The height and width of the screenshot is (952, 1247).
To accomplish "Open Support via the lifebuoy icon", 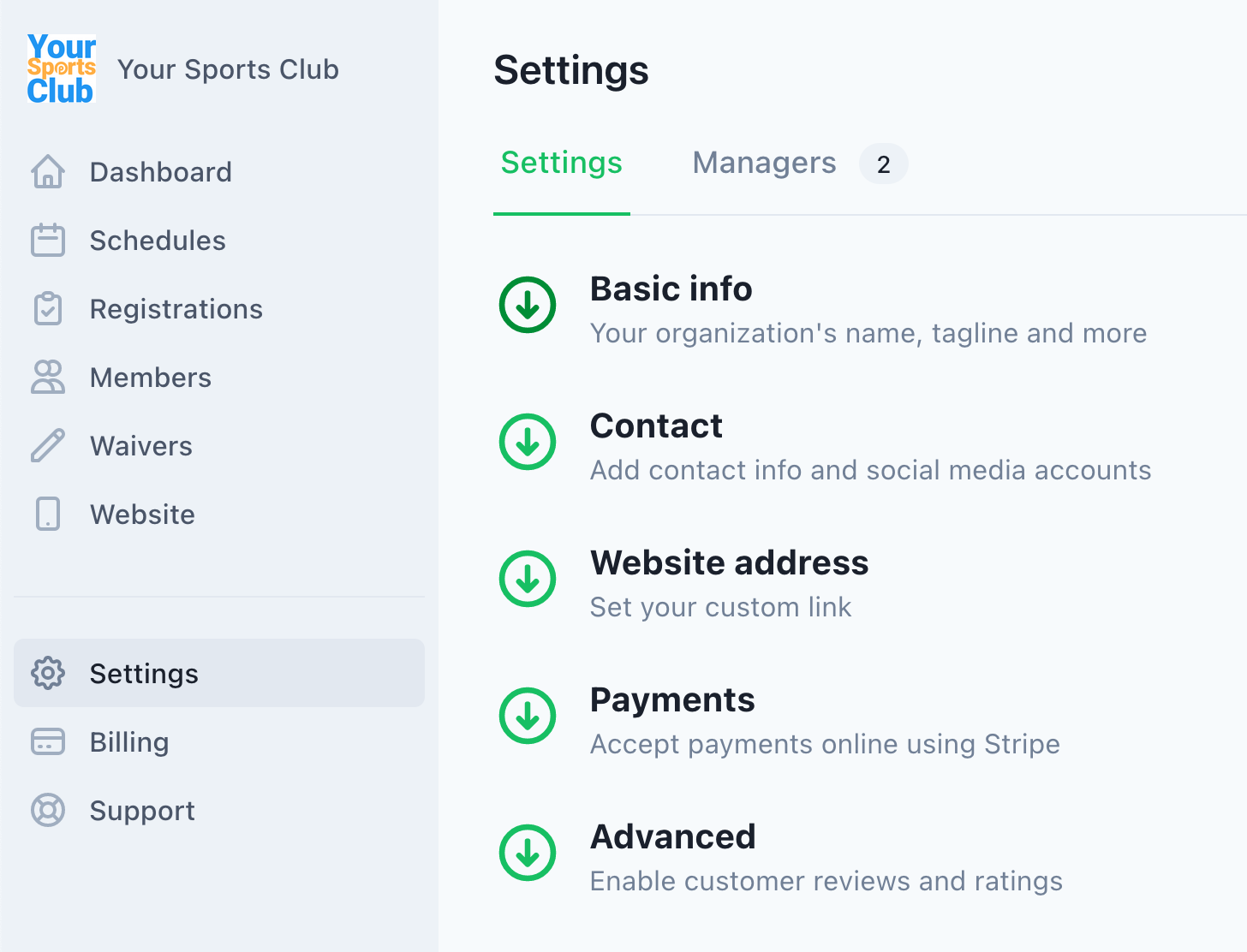I will pos(49,810).
